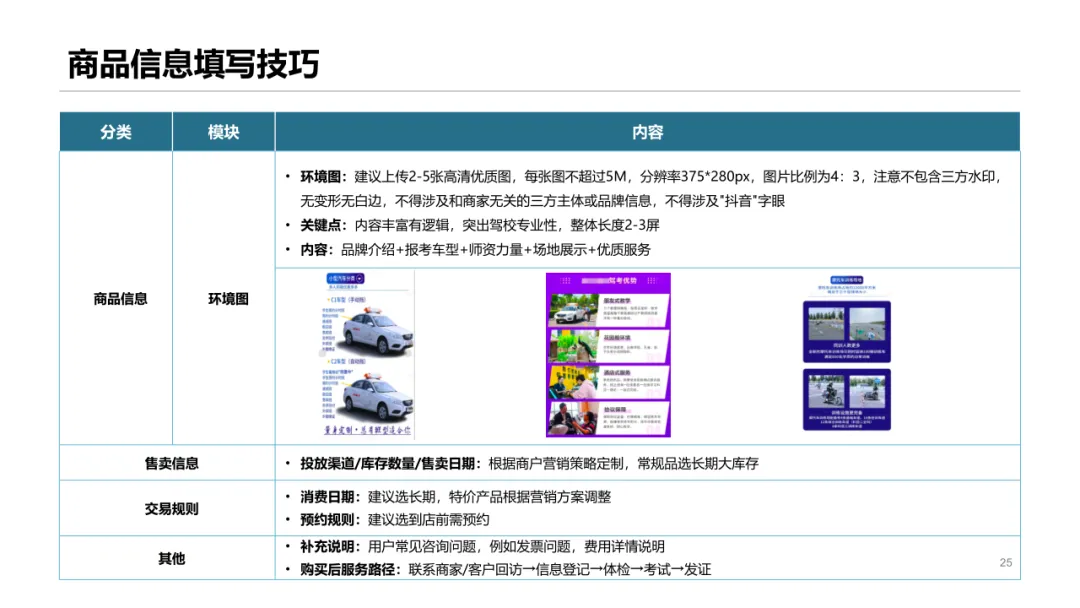Open the white training car sample image
1080x608 pixels.
368,355
